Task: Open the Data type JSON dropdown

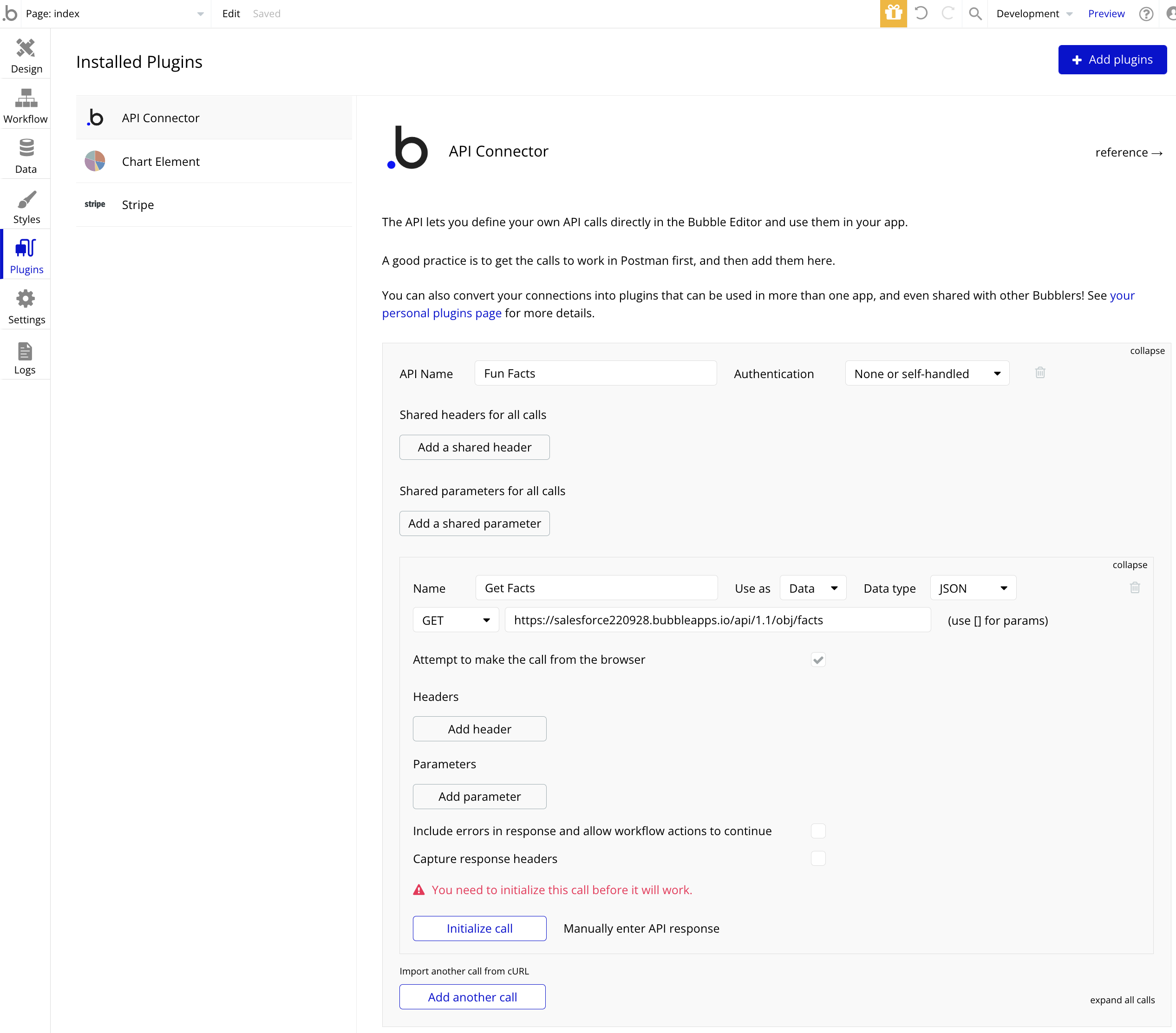Action: coord(972,588)
